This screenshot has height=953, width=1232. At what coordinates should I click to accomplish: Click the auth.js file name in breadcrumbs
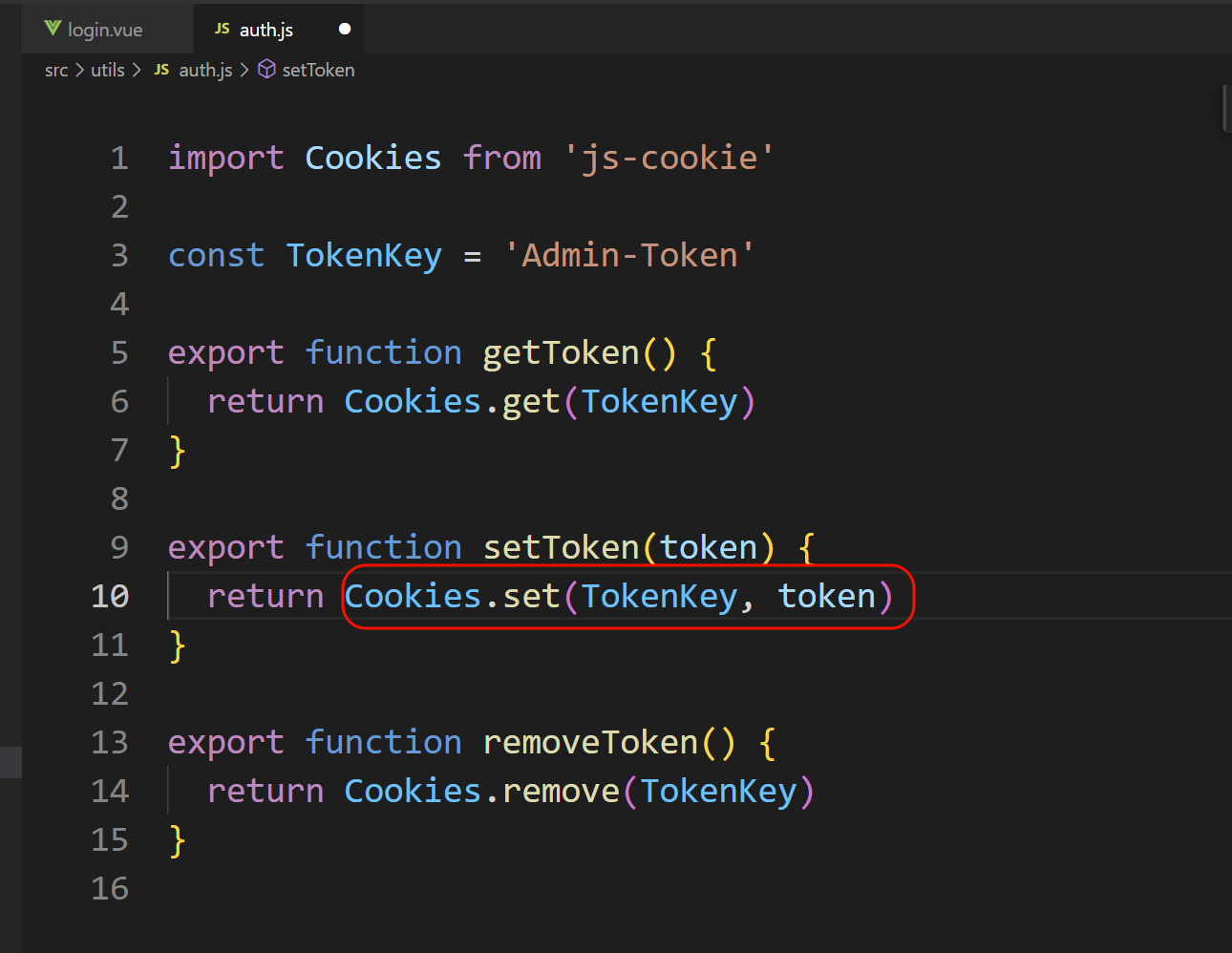(x=205, y=70)
